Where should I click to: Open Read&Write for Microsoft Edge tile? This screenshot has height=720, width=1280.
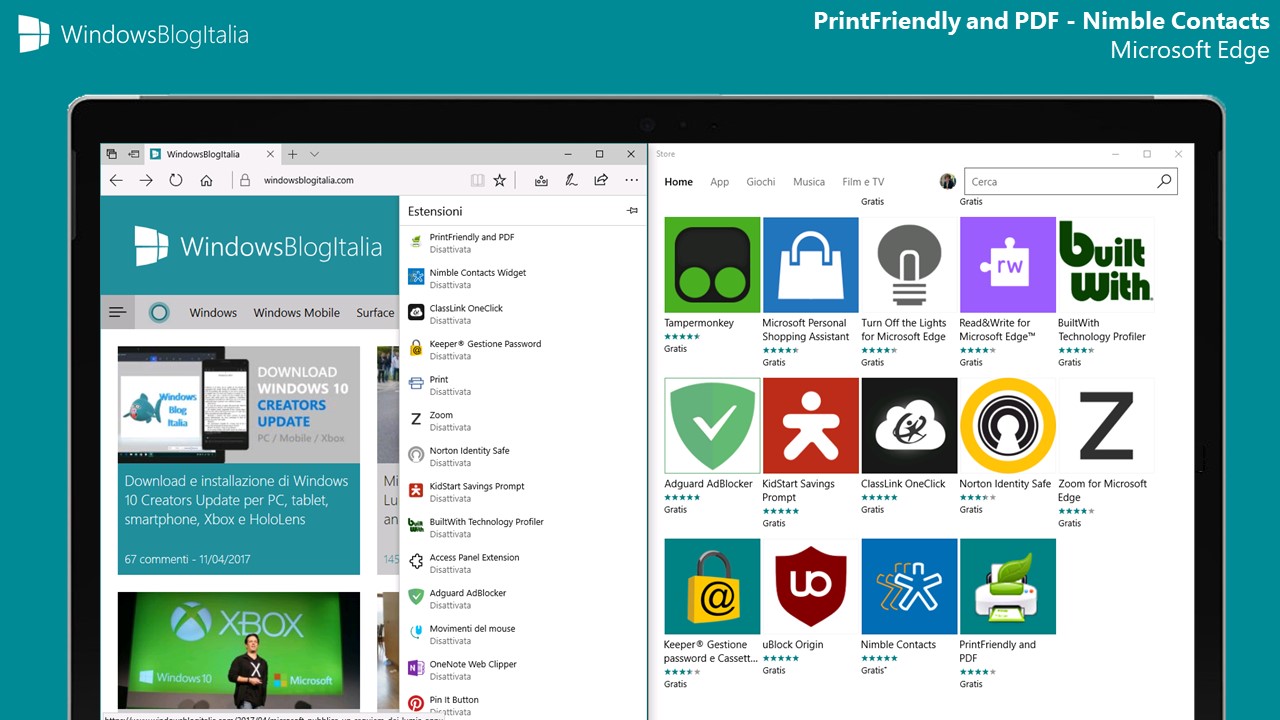[x=1007, y=292]
